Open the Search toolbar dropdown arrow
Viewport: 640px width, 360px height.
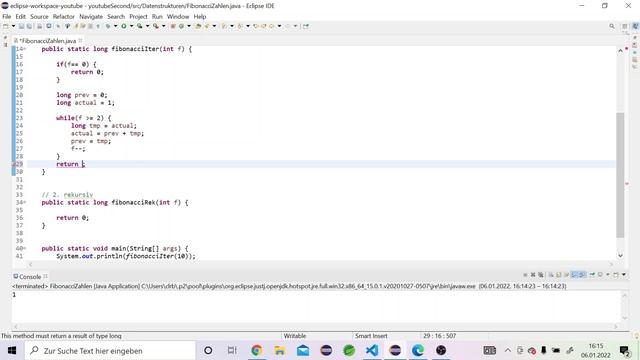pos(214,26)
